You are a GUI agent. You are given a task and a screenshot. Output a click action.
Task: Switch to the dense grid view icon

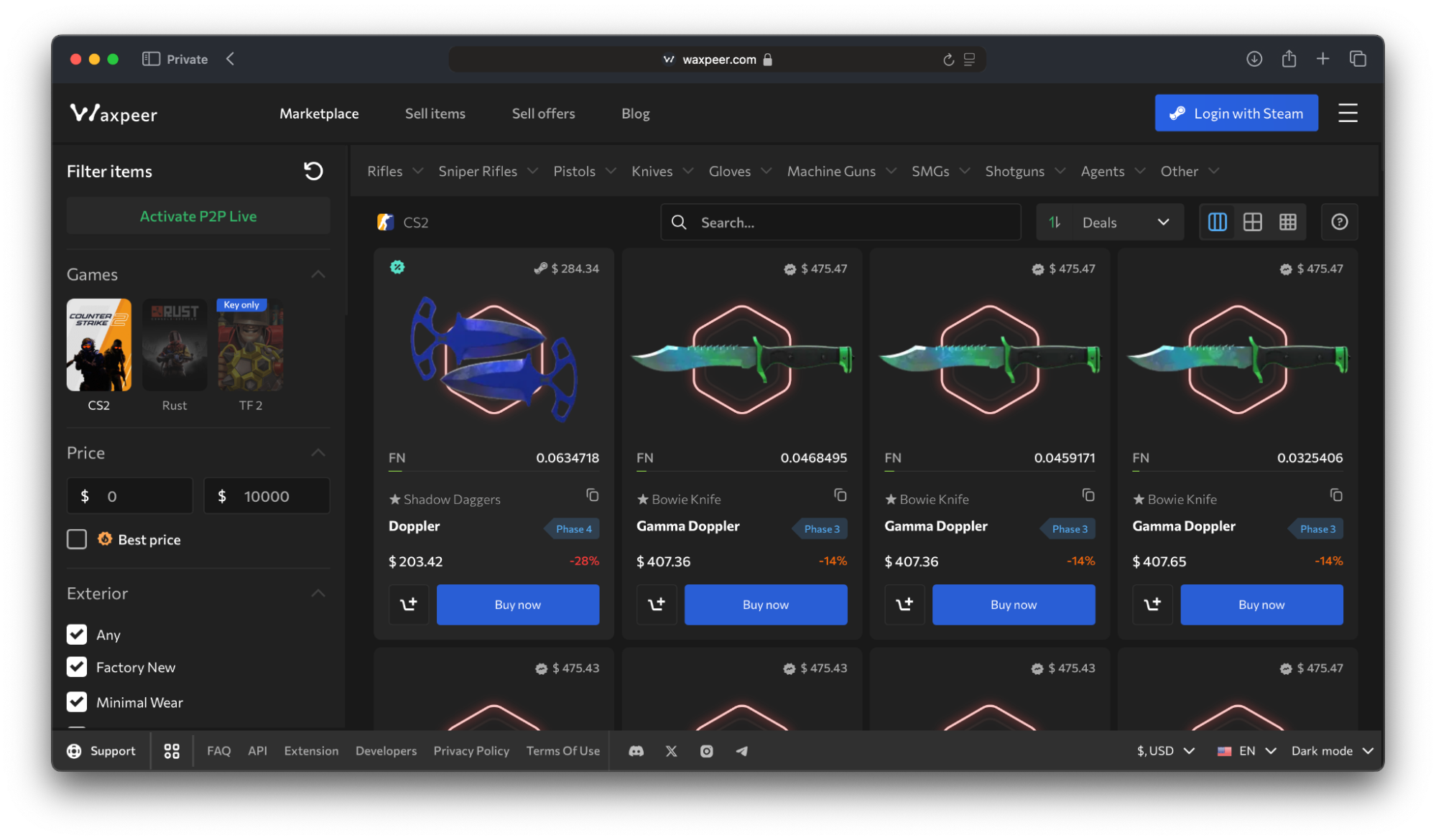[x=1288, y=222]
